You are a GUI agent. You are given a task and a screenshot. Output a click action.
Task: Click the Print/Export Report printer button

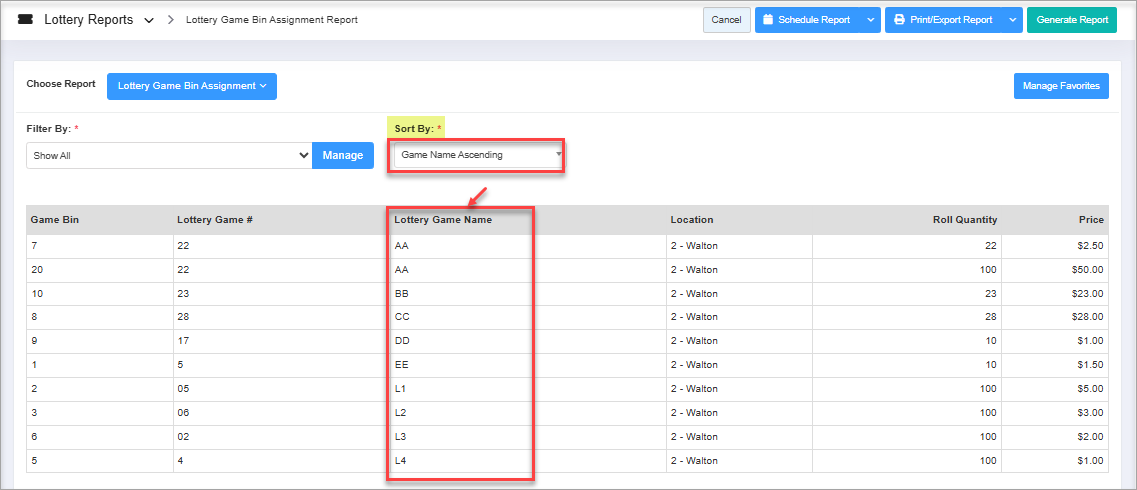[943, 20]
